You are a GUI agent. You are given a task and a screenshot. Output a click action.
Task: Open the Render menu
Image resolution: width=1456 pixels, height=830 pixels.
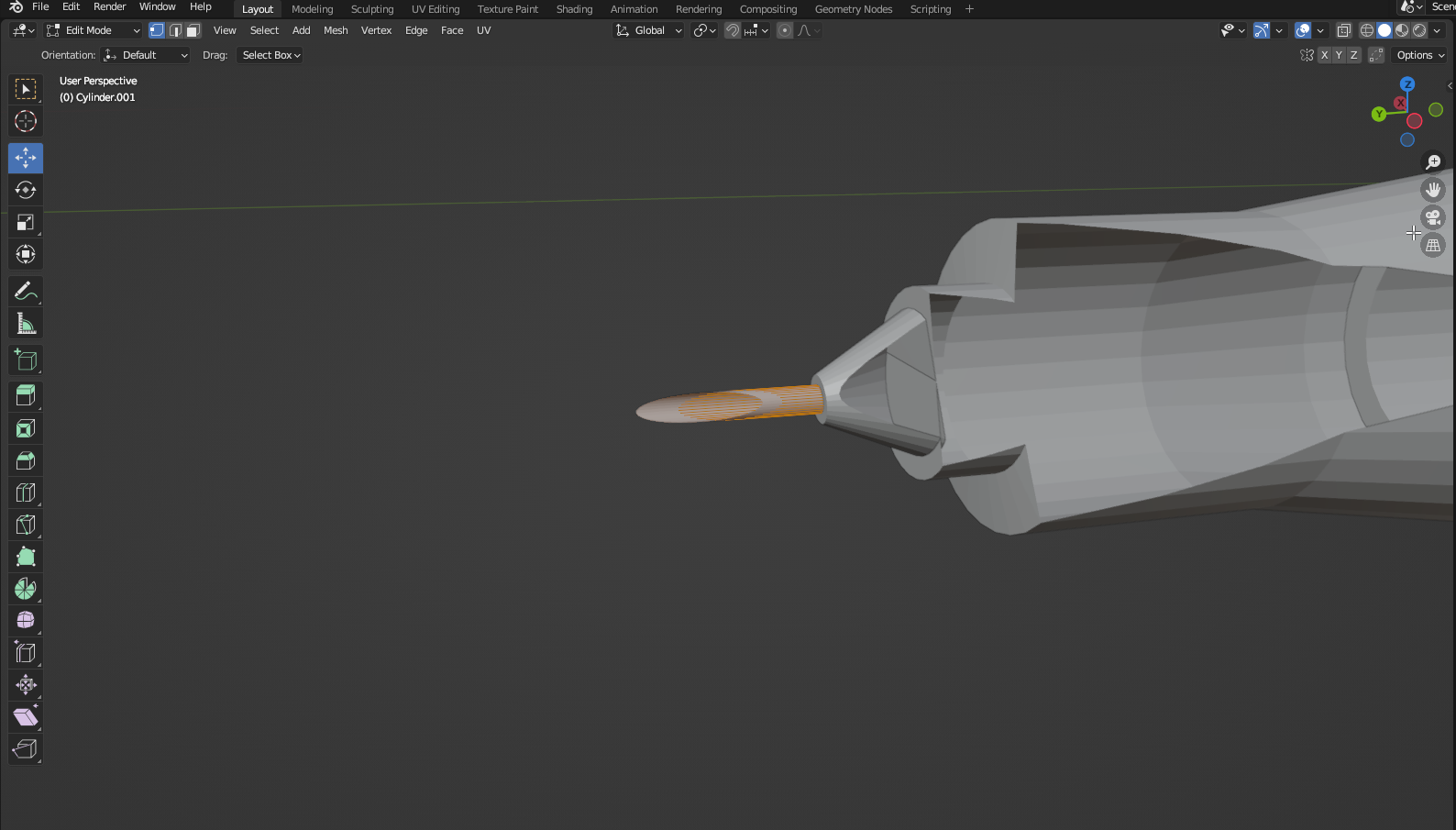(x=109, y=7)
